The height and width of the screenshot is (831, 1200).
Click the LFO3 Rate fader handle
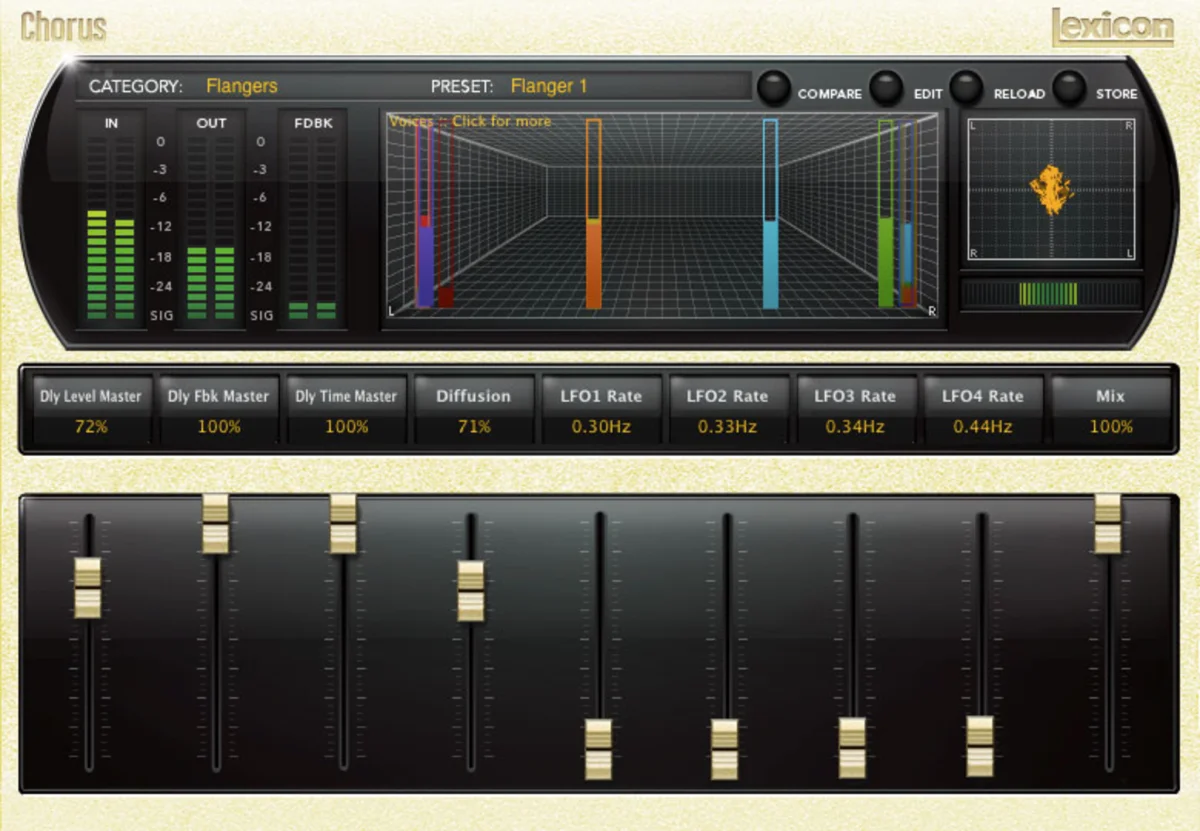pyautogui.click(x=852, y=748)
